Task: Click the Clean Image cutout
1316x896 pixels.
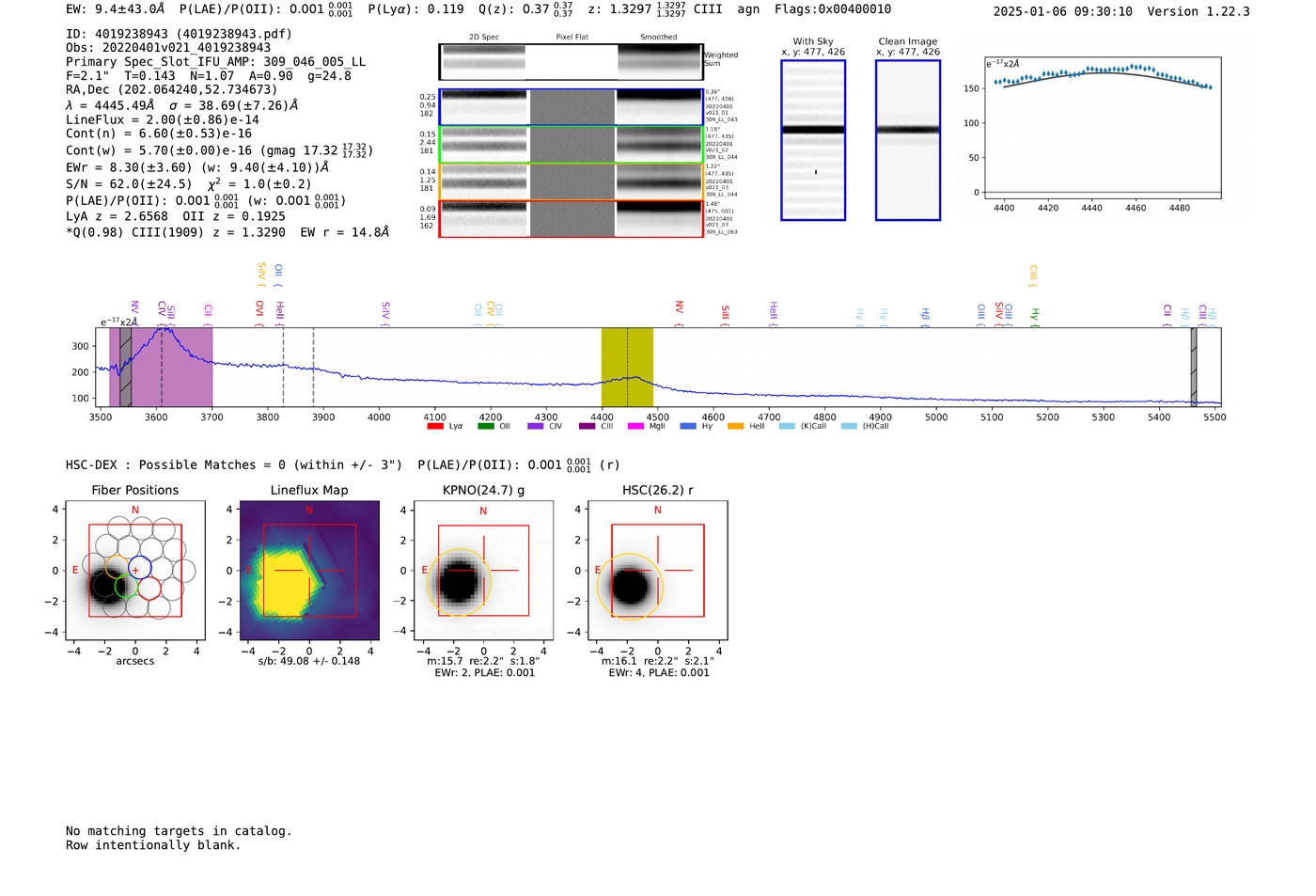Action: click(908, 140)
